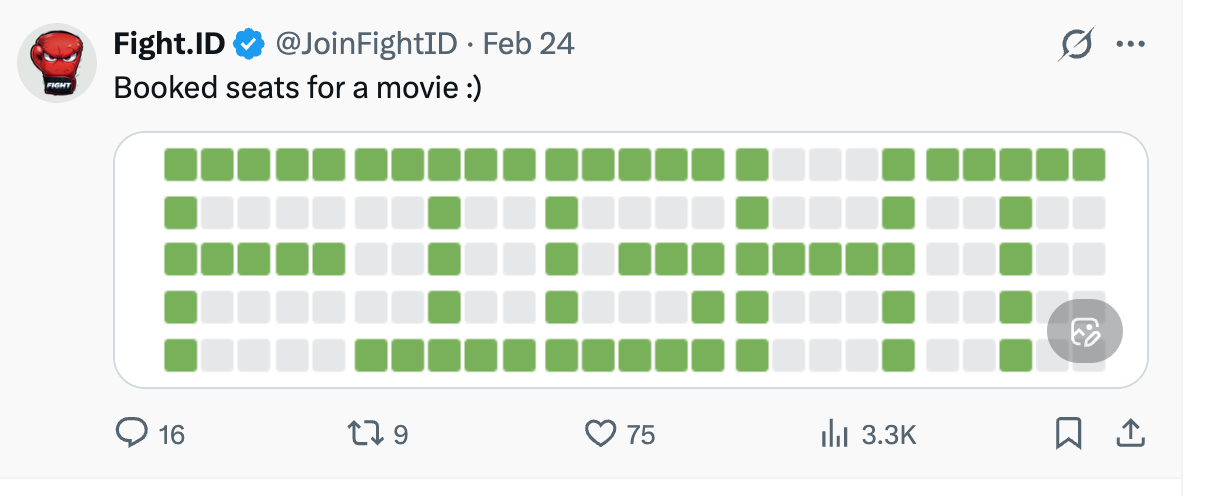1218x496 pixels.
Task: Click the reply count 16
Action: 172,434
